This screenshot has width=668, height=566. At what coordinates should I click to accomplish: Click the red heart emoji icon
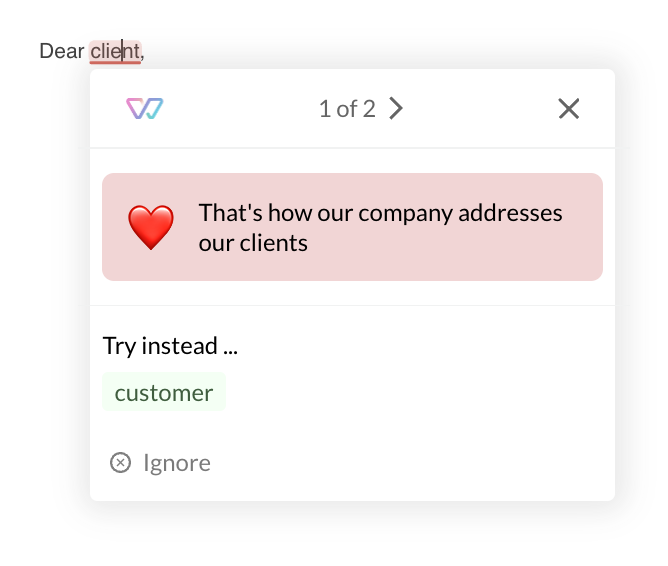point(151,227)
